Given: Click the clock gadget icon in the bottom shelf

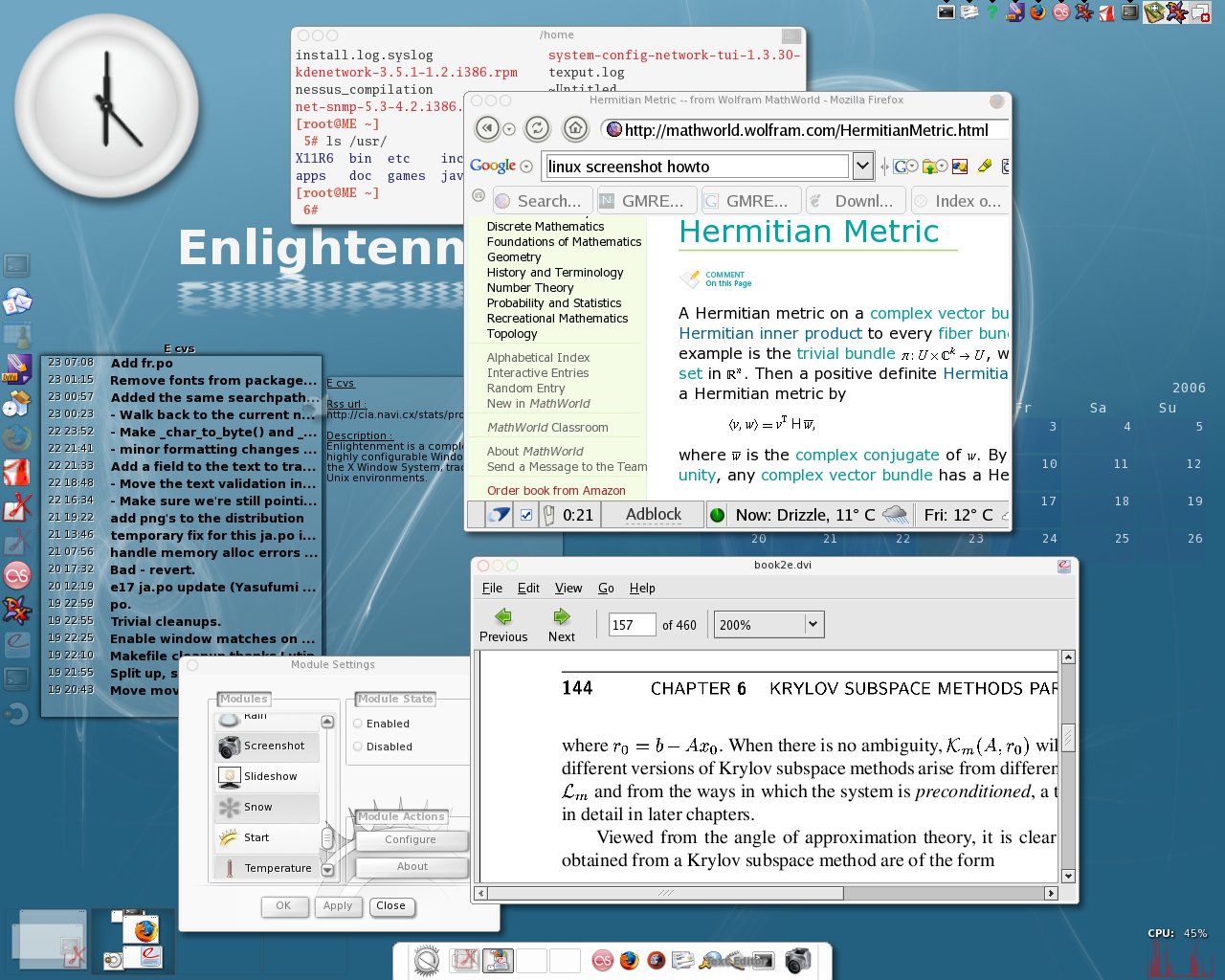Looking at the screenshot, I should [427, 961].
